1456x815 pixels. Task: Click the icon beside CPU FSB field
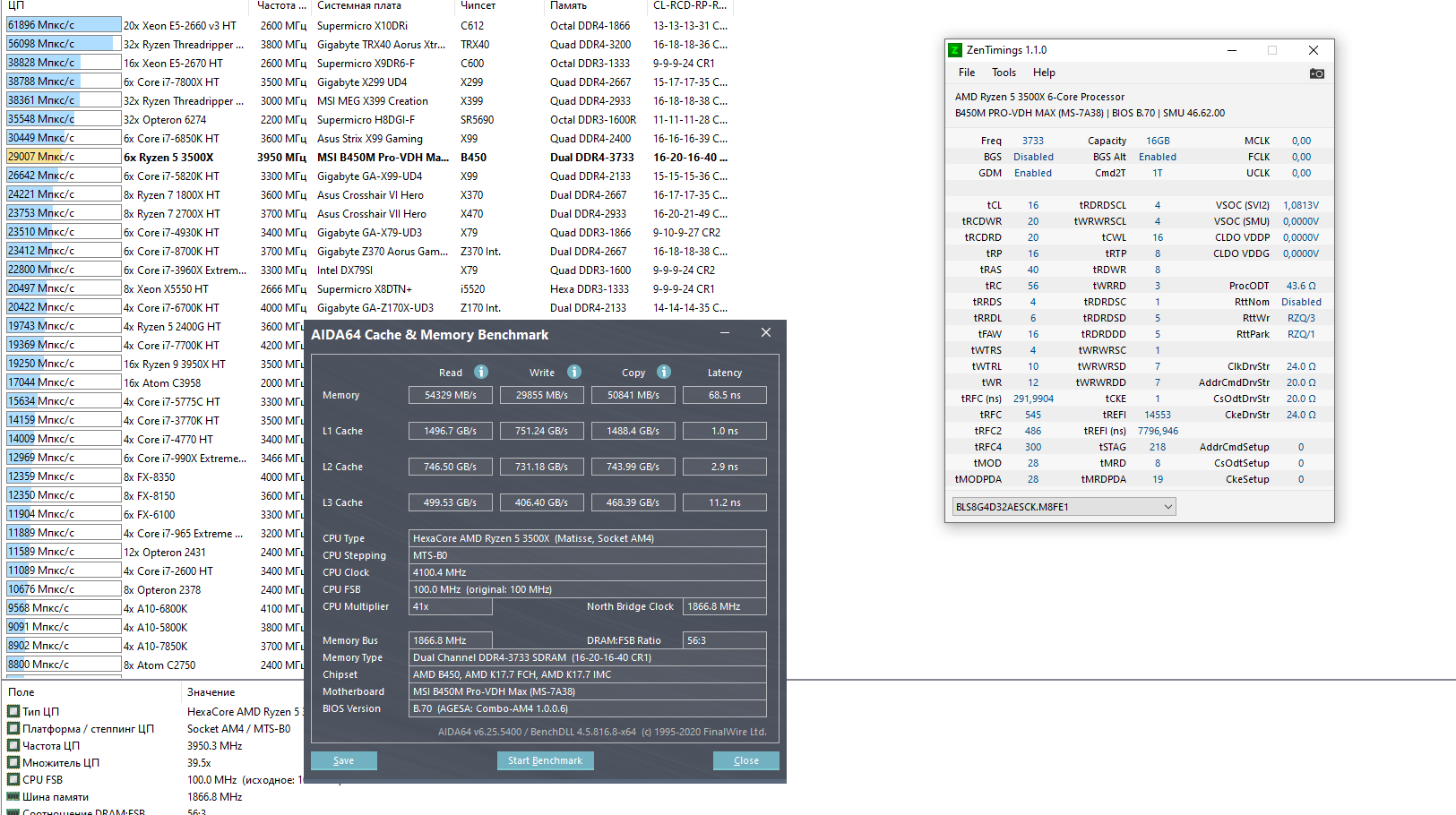(x=13, y=779)
